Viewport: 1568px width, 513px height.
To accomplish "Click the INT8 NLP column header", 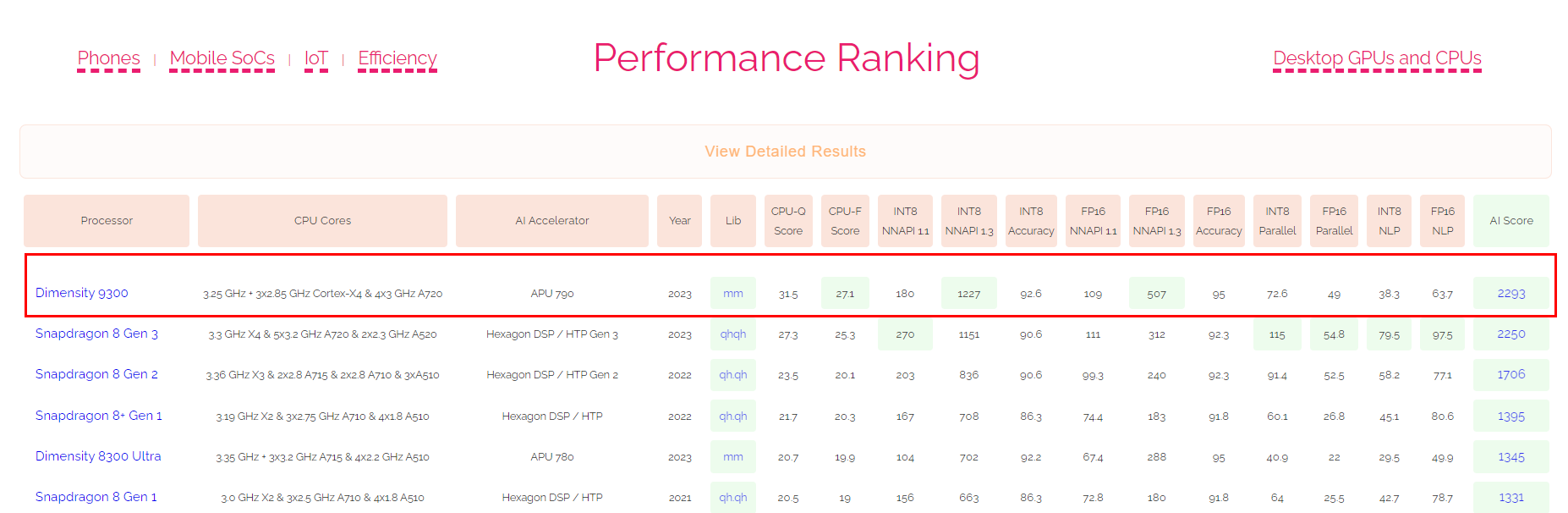I will [1389, 221].
